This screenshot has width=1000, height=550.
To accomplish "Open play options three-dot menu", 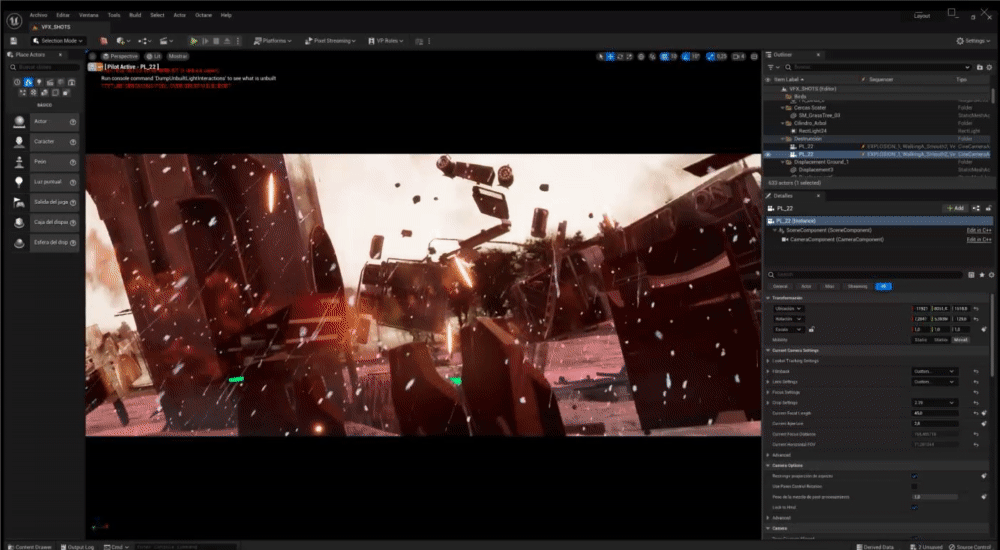I will 239,41.
